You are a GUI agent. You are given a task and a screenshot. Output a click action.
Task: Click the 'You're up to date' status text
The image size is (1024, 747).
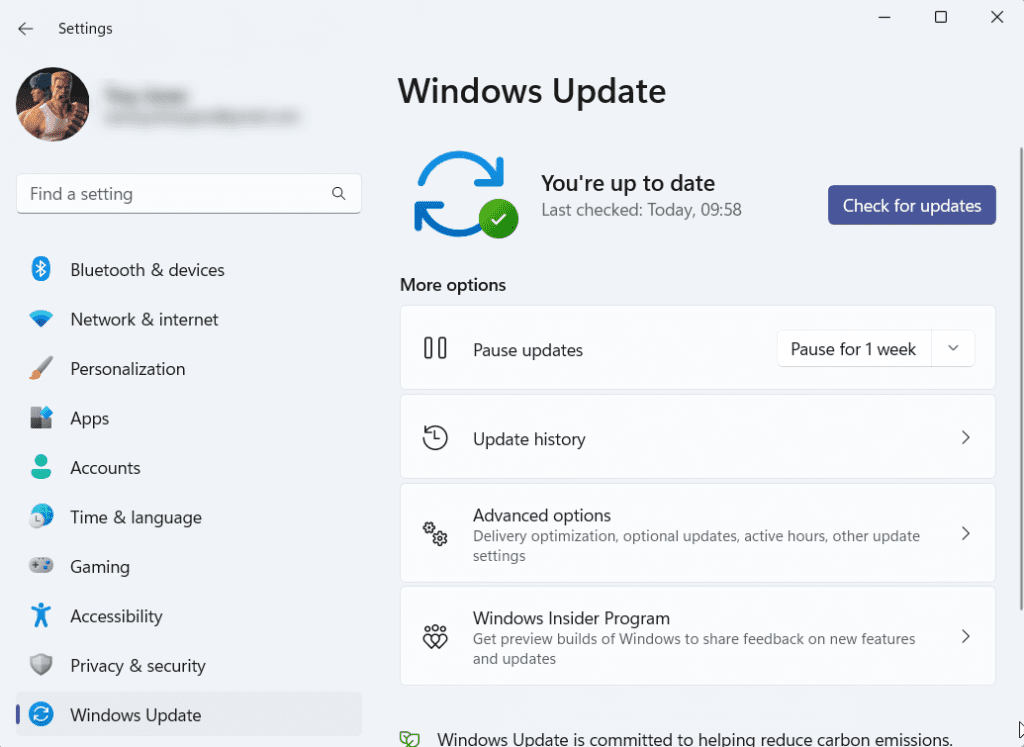pyautogui.click(x=628, y=183)
